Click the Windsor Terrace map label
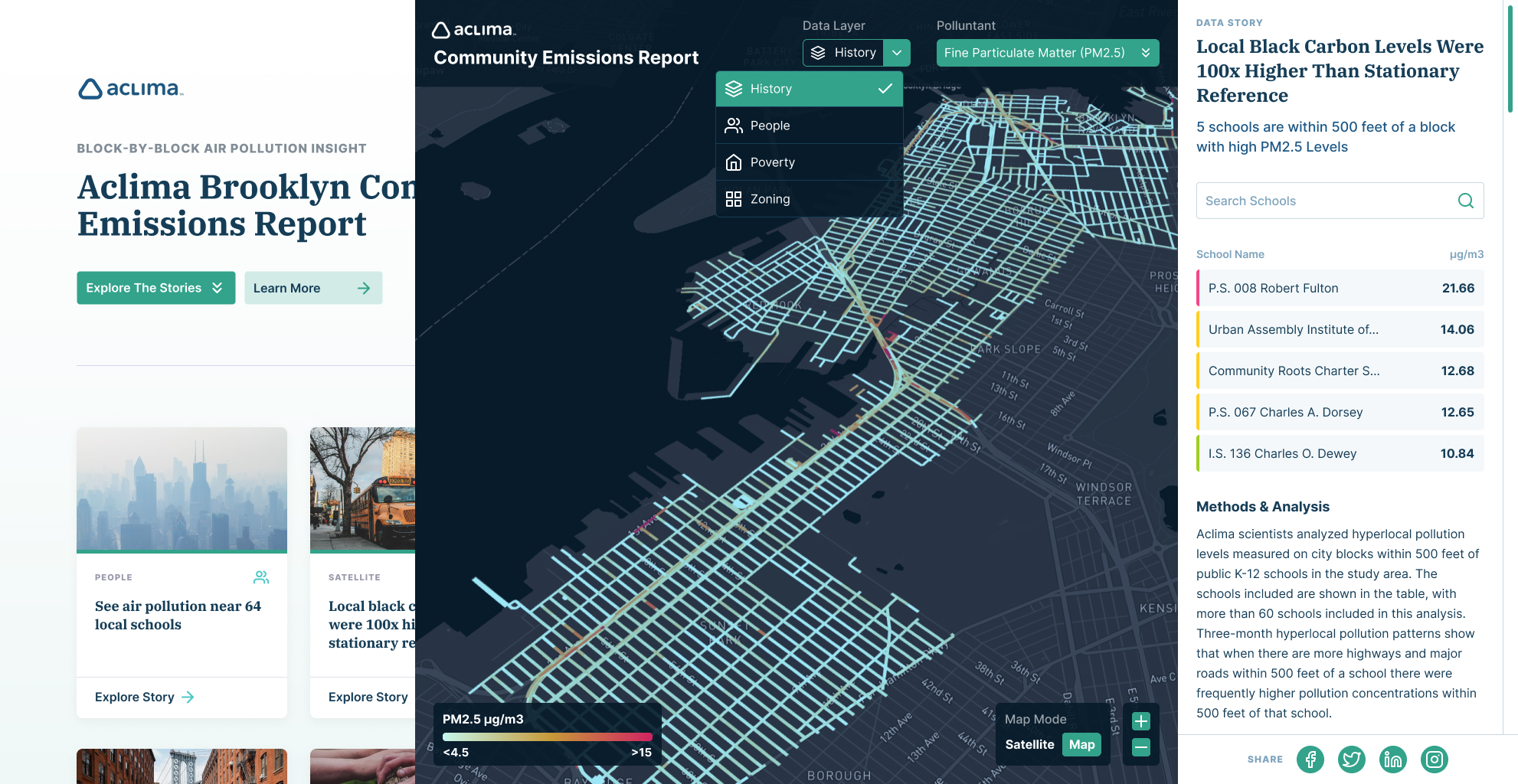The height and width of the screenshot is (784, 1518). pyautogui.click(x=1104, y=494)
